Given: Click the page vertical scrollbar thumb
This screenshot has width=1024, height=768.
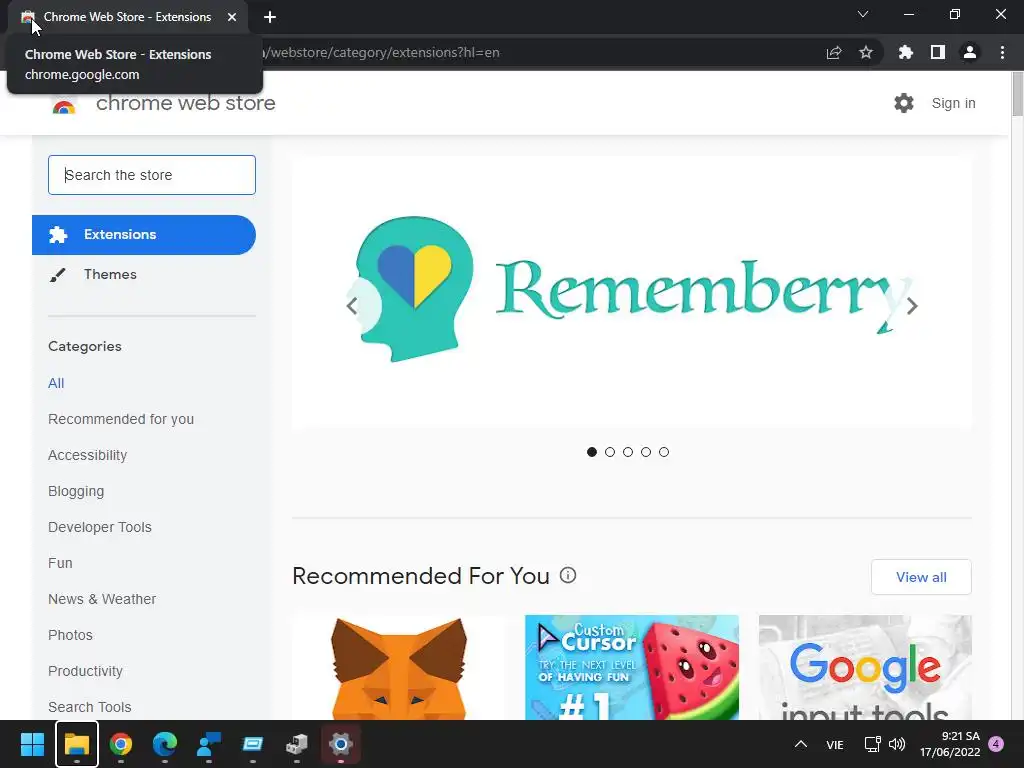Looking at the screenshot, I should 1017,95.
